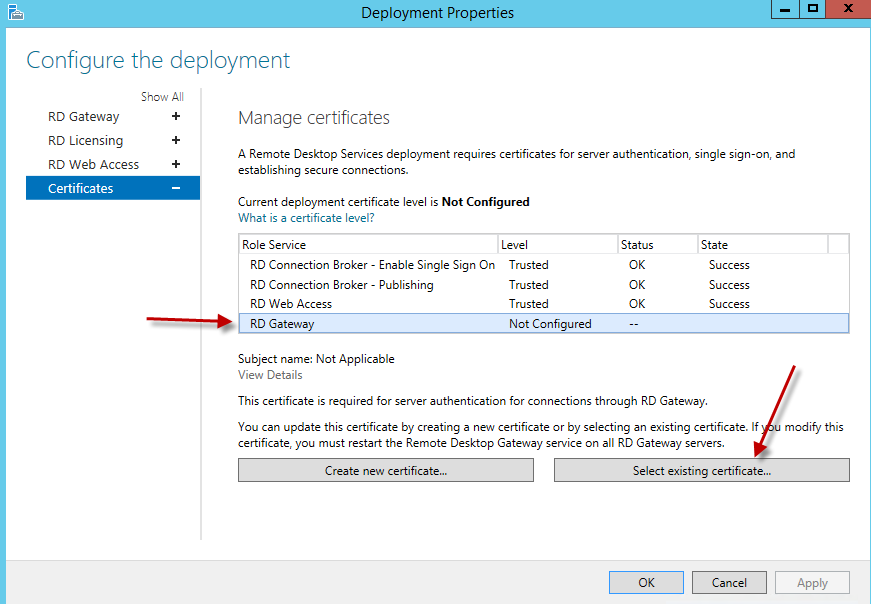Screen dimensions: 871x604
Task: Expand the RD Licensing section
Action: pos(176,140)
